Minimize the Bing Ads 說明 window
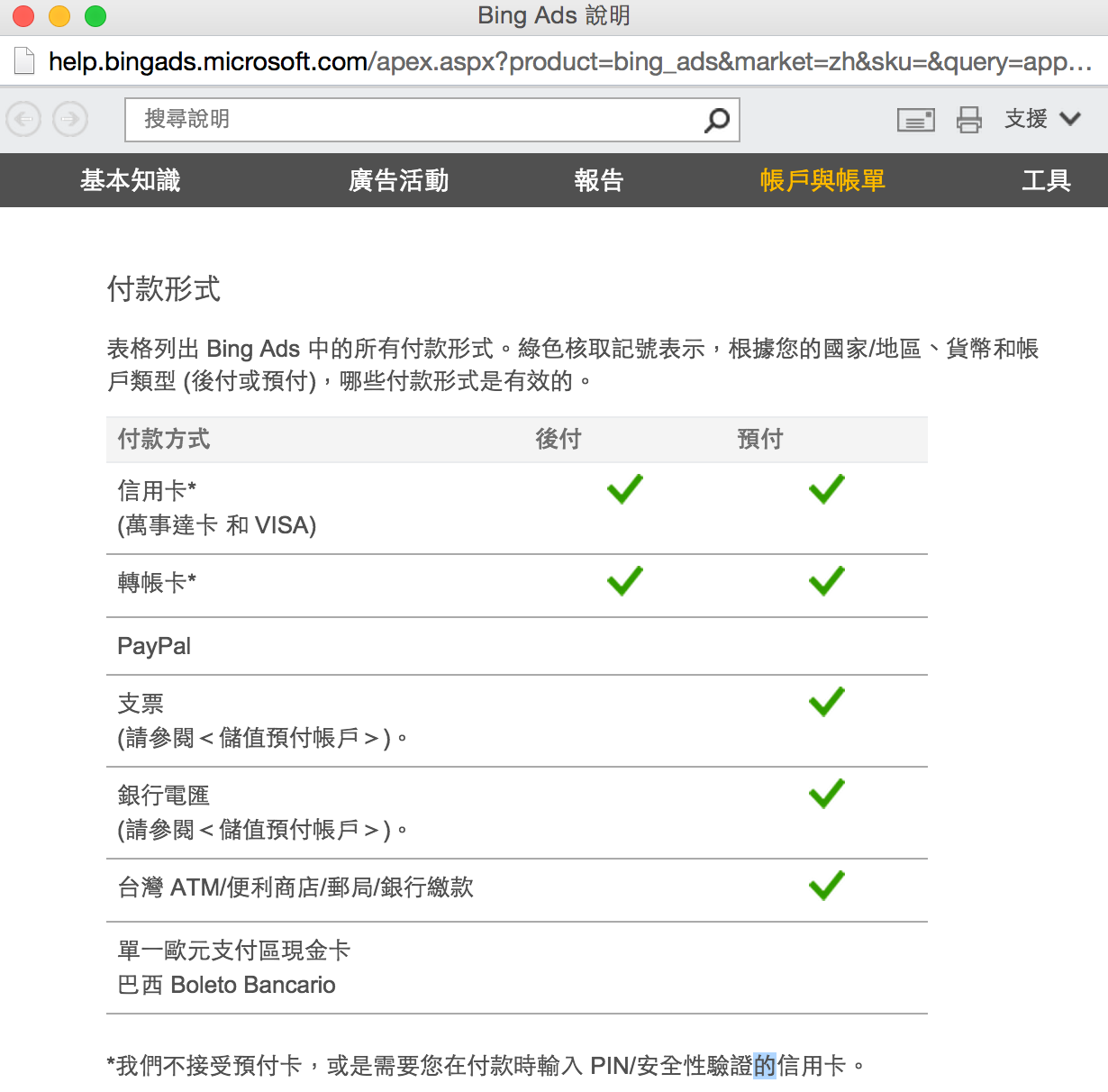 point(59,16)
